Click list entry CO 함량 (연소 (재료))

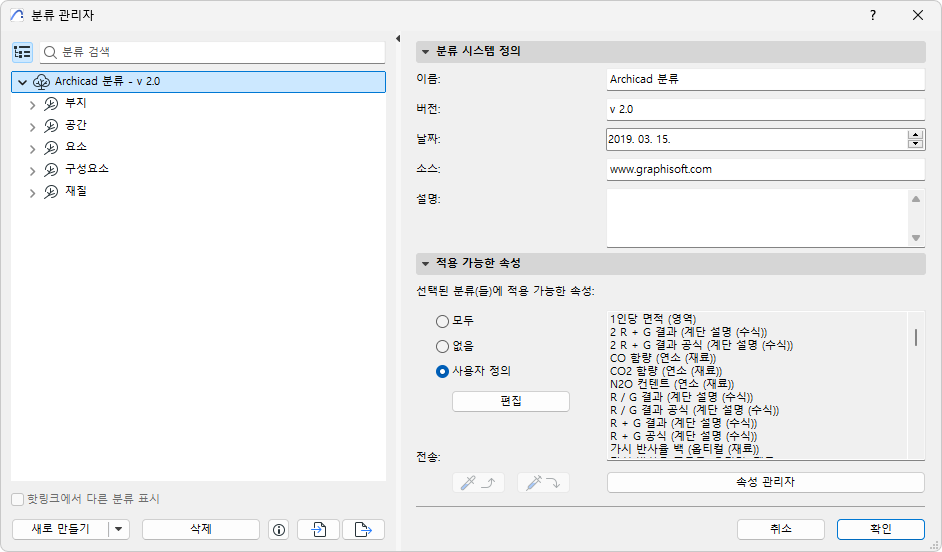coord(663,358)
